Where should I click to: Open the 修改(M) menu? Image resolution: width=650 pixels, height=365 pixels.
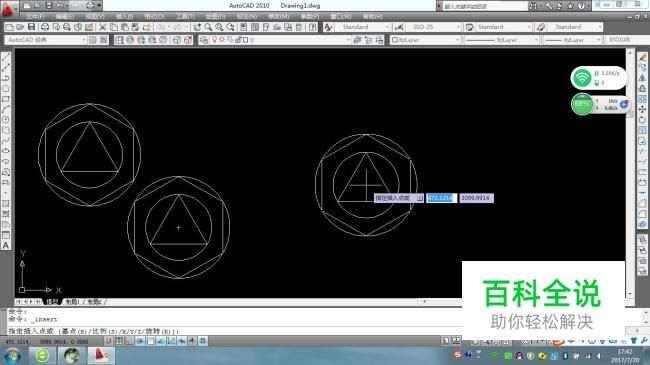pyautogui.click(x=279, y=17)
